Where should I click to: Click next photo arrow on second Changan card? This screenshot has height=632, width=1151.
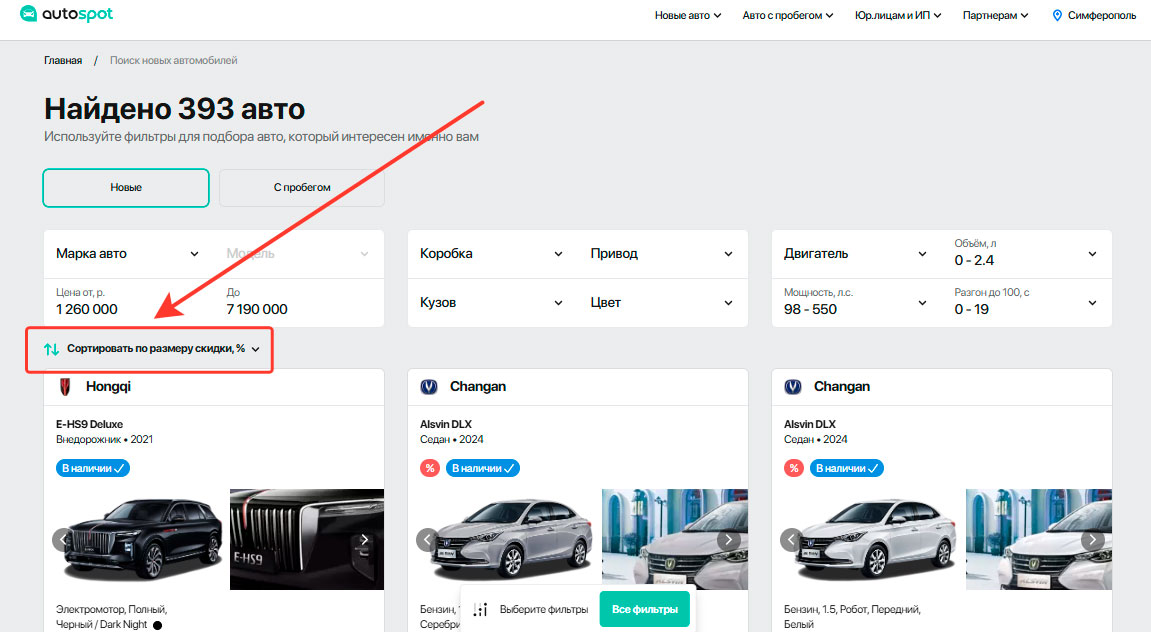pyautogui.click(x=1092, y=540)
